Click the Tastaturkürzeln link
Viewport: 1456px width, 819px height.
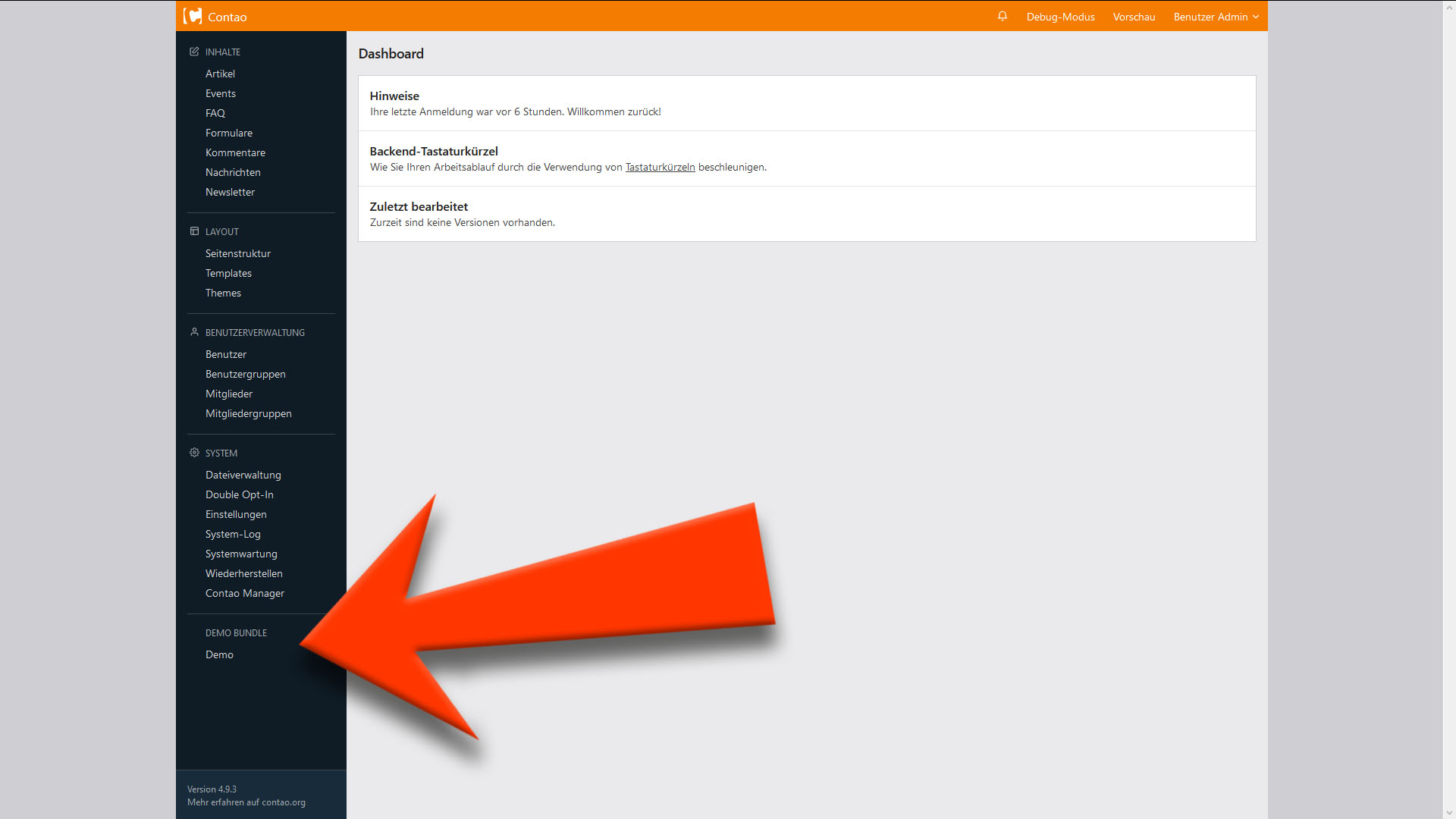pos(660,167)
